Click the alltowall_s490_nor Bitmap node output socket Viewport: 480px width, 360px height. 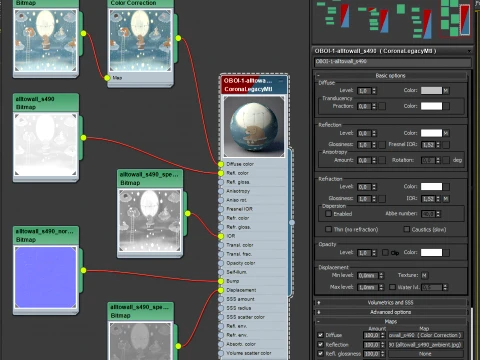(83, 270)
